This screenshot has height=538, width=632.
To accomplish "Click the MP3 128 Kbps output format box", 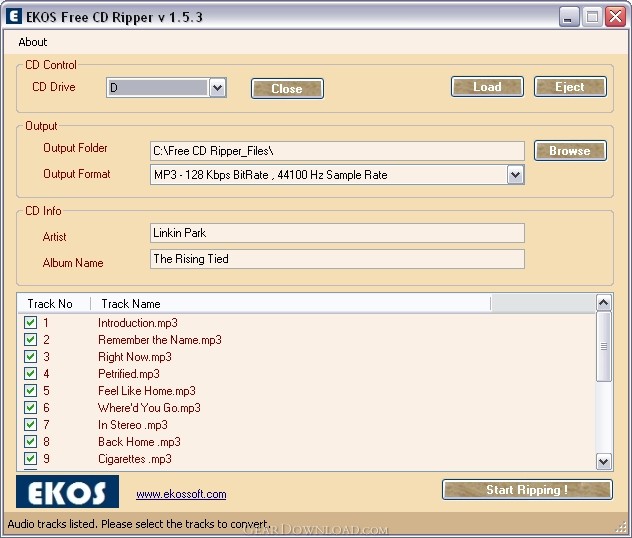I will click(x=337, y=175).
